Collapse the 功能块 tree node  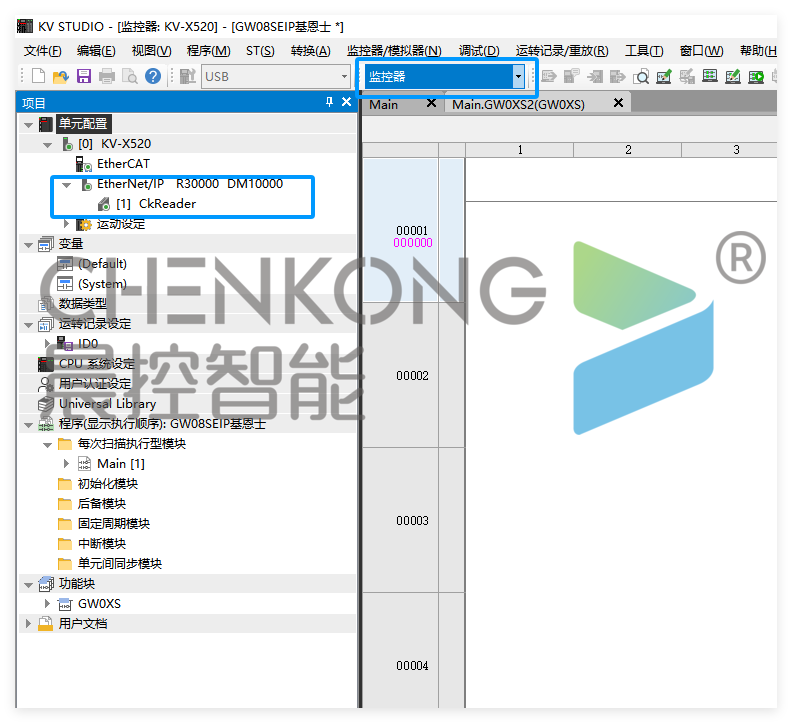28,585
